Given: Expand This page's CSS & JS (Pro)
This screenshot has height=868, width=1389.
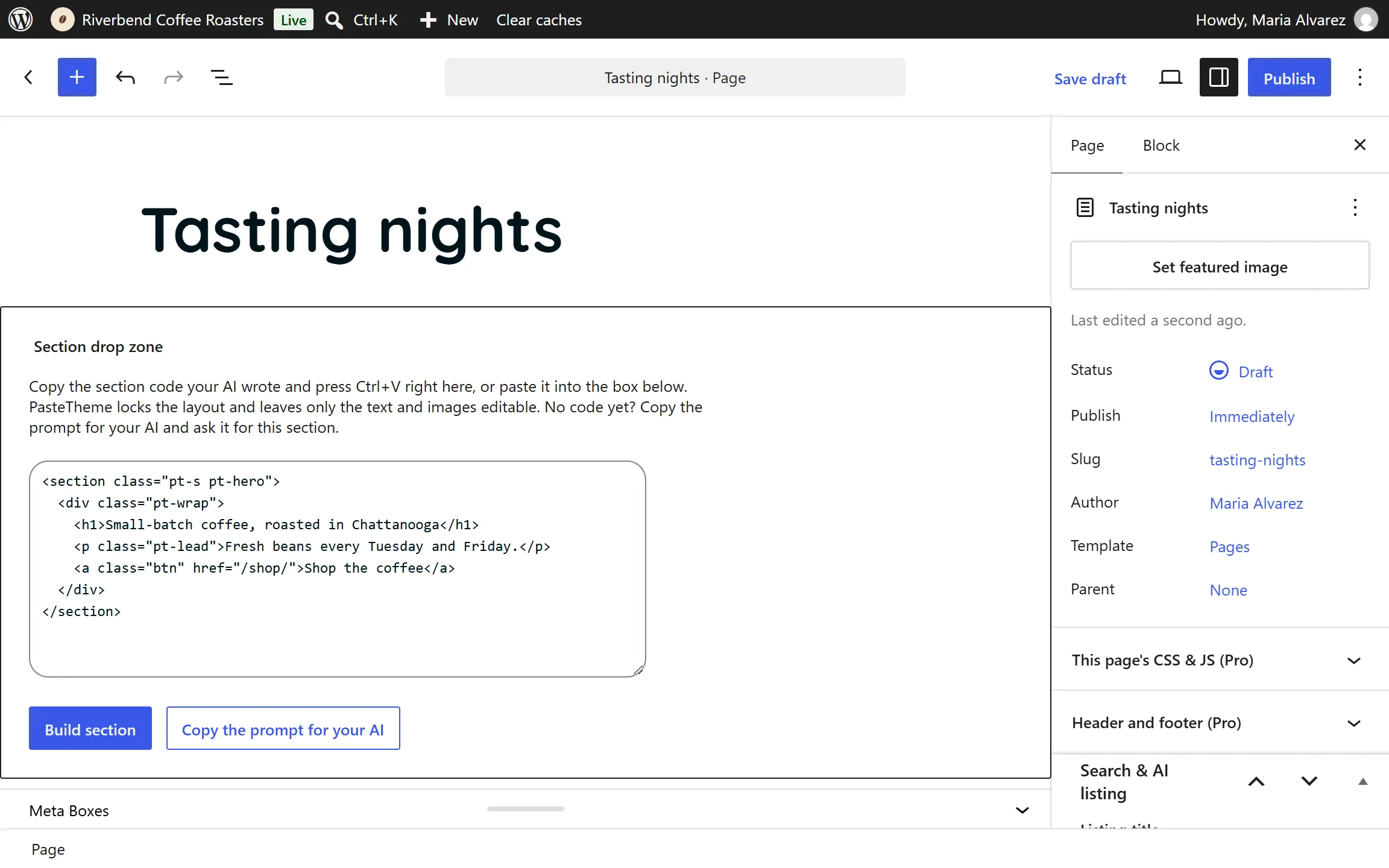Looking at the screenshot, I should [1220, 660].
